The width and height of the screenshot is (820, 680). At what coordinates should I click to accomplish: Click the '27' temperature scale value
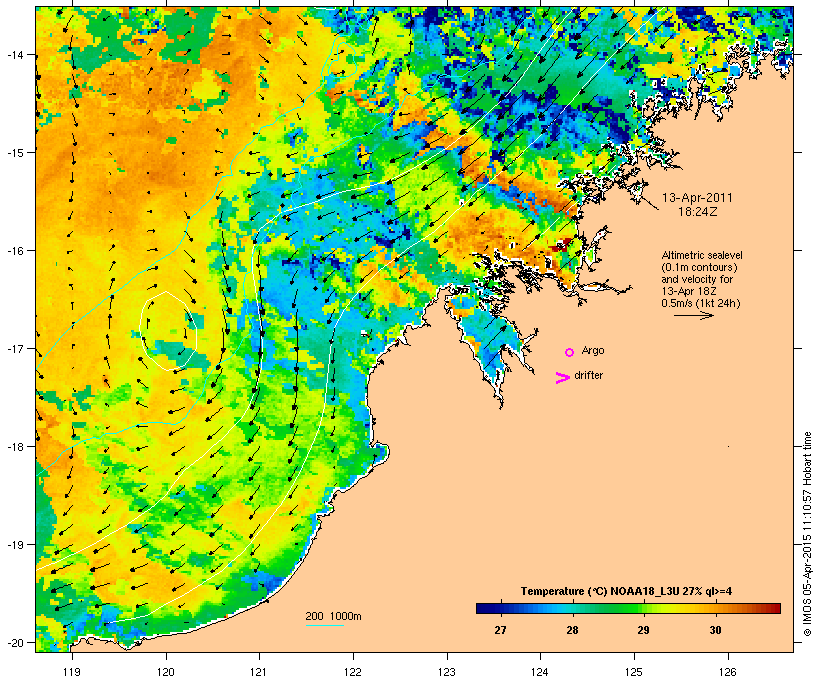coord(500,630)
